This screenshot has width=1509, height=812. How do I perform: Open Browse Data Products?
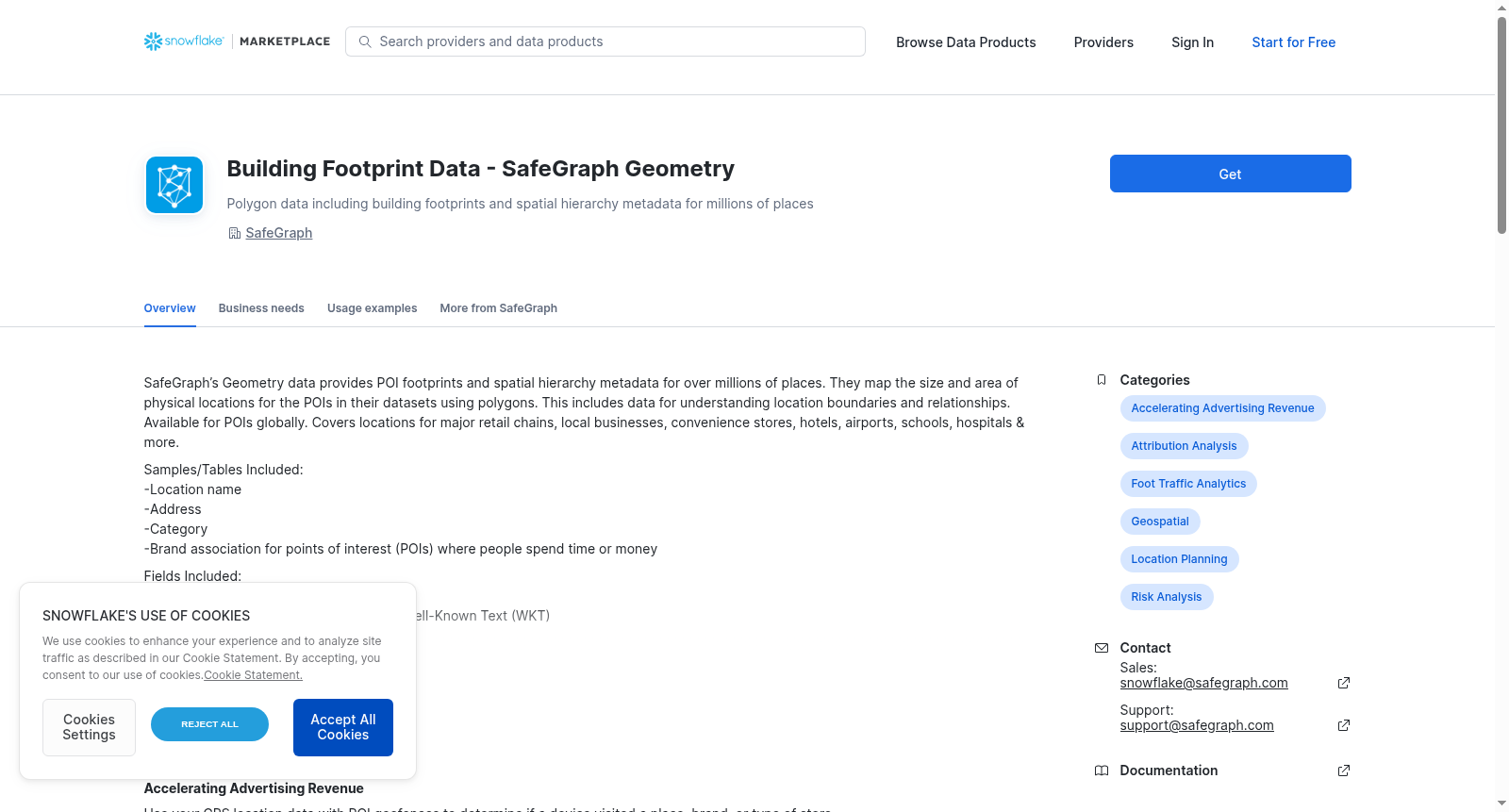[966, 42]
